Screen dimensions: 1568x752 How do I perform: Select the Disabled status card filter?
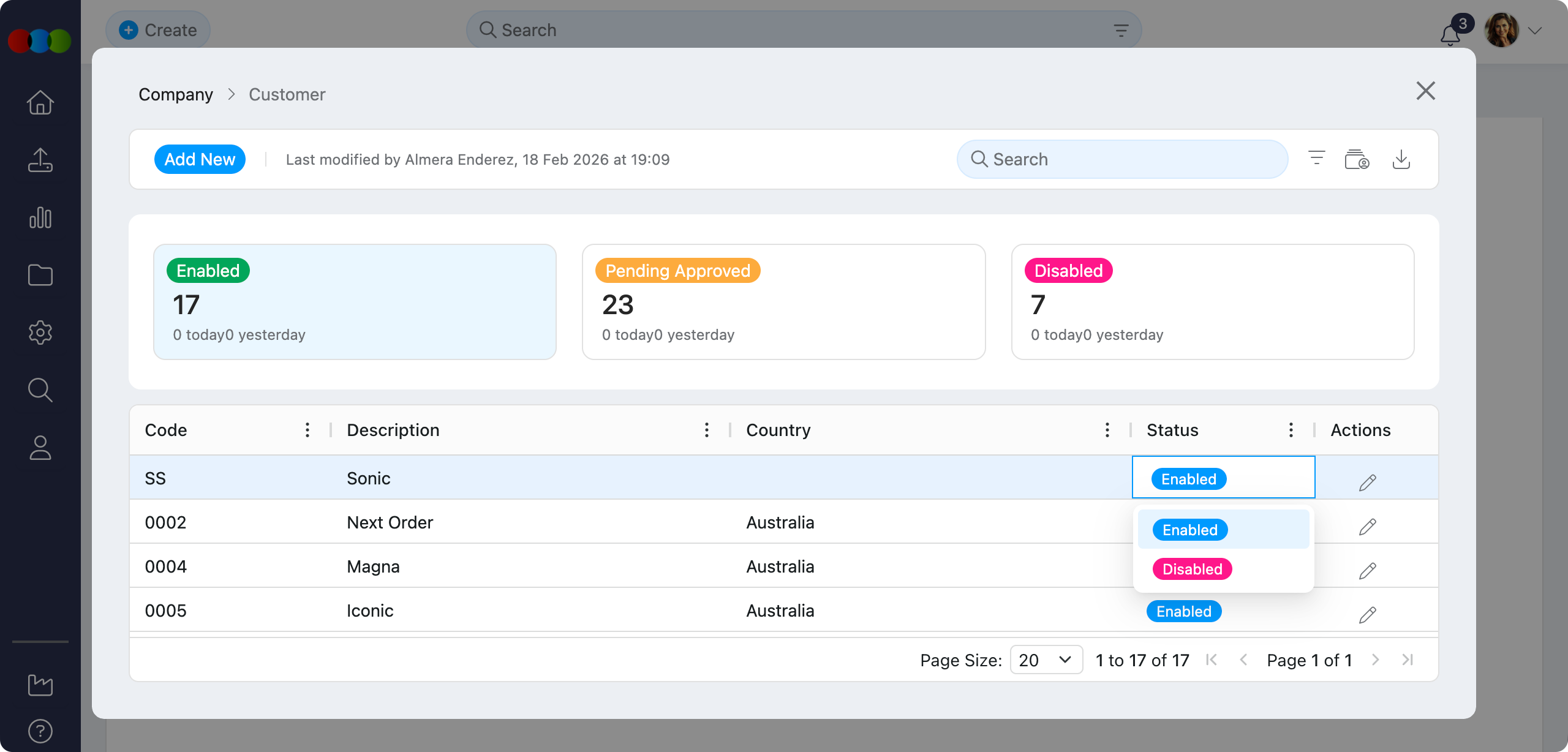coord(1212,302)
